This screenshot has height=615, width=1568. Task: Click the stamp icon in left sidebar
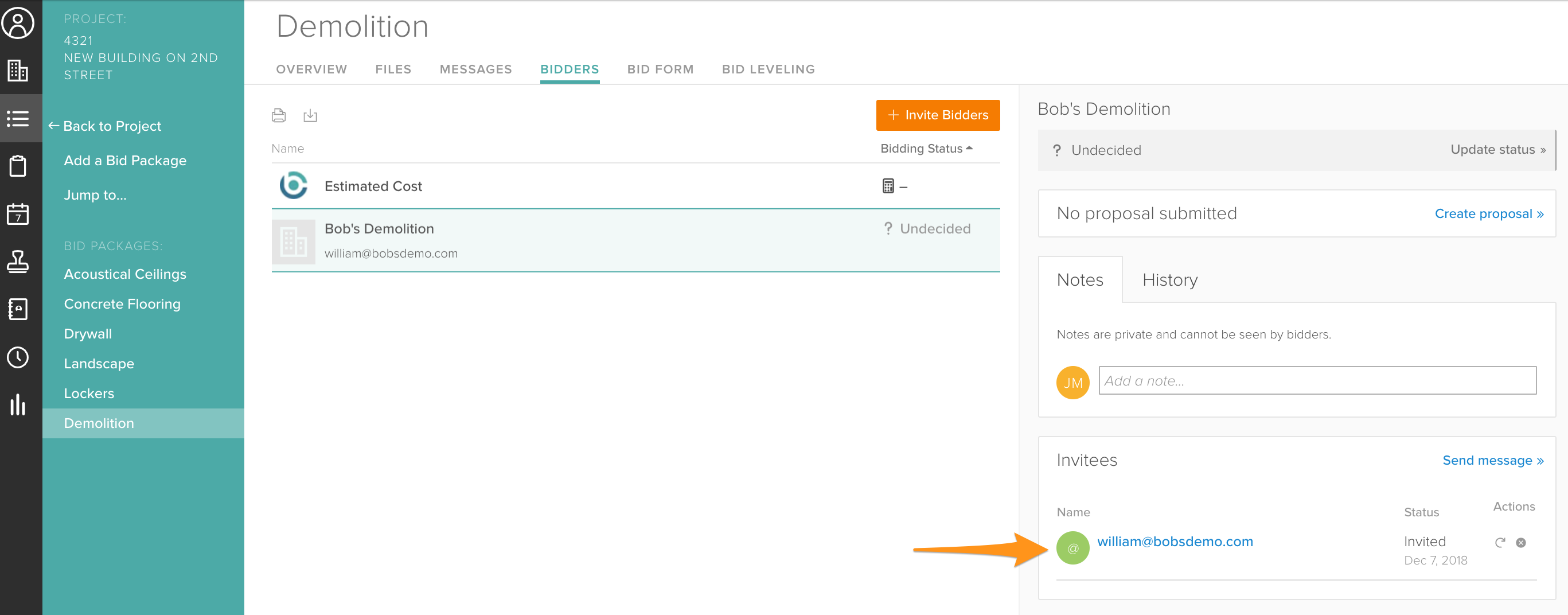click(18, 262)
